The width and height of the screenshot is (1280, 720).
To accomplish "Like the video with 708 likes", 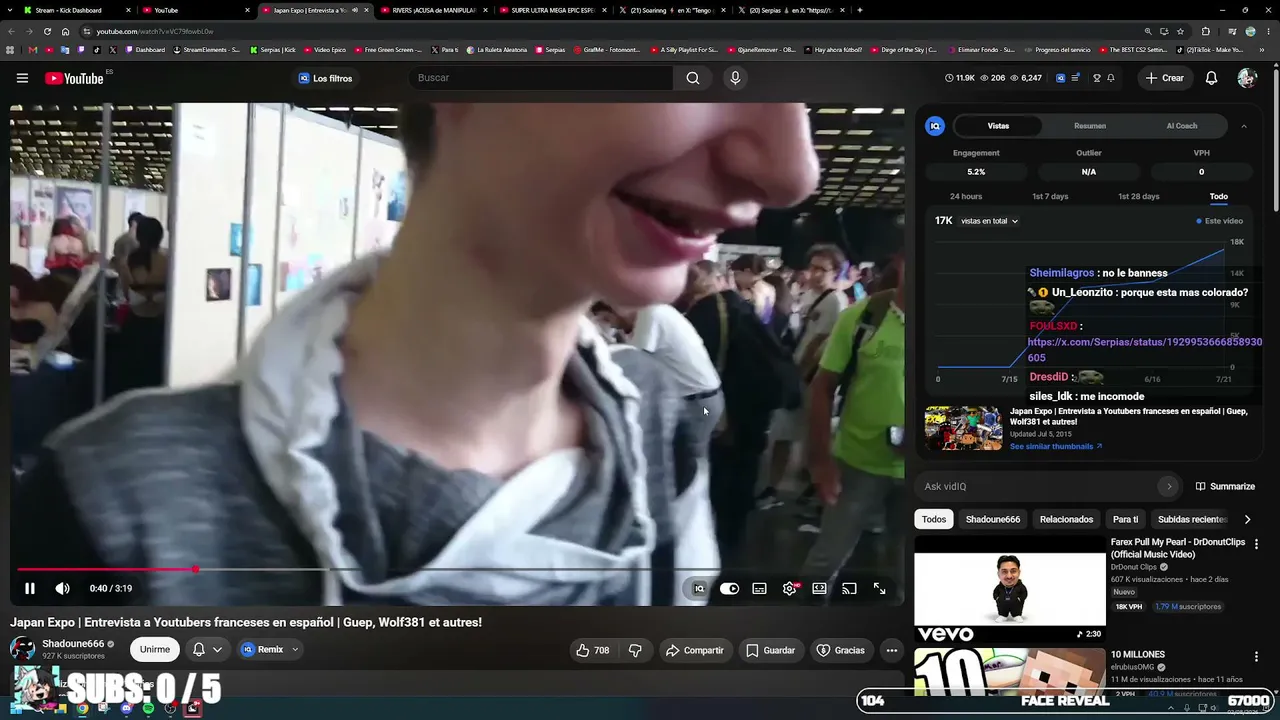I will [x=592, y=650].
